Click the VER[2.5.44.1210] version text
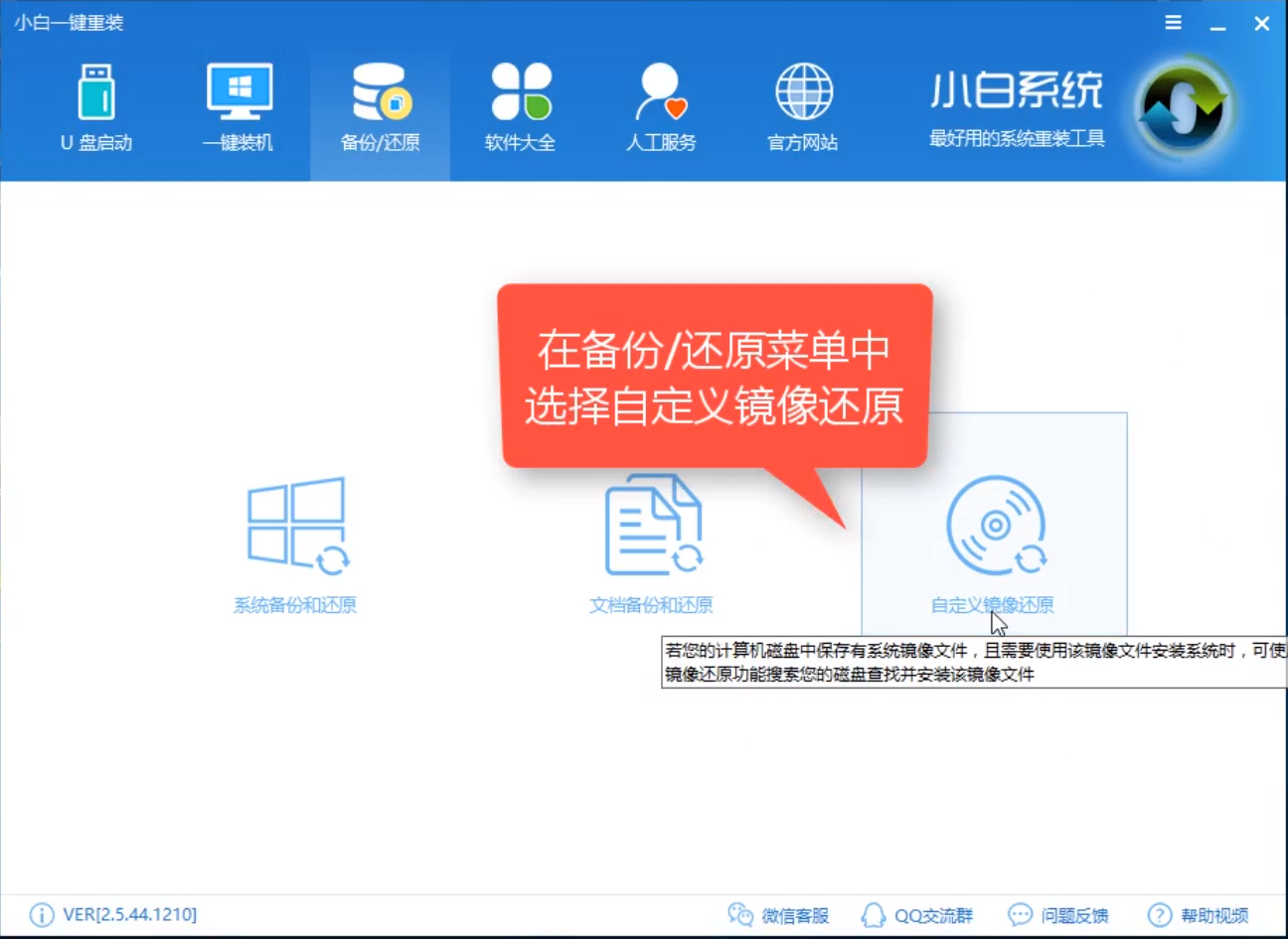The image size is (1288, 939). (129, 915)
